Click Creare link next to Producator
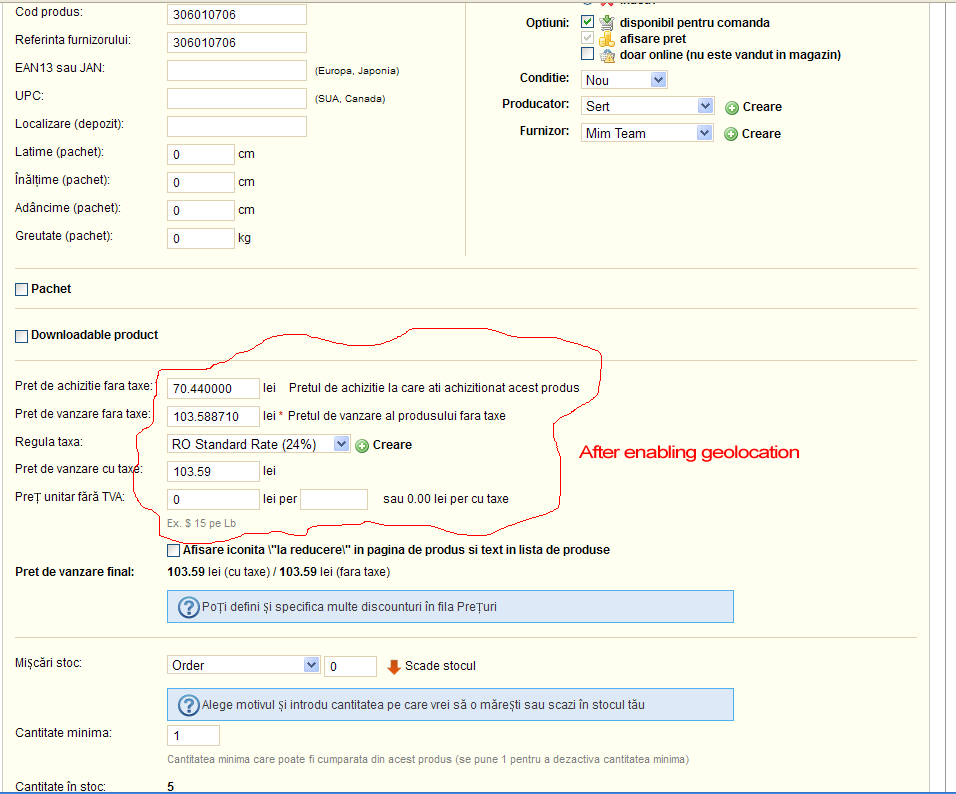The image size is (956, 794). pyautogui.click(x=762, y=107)
